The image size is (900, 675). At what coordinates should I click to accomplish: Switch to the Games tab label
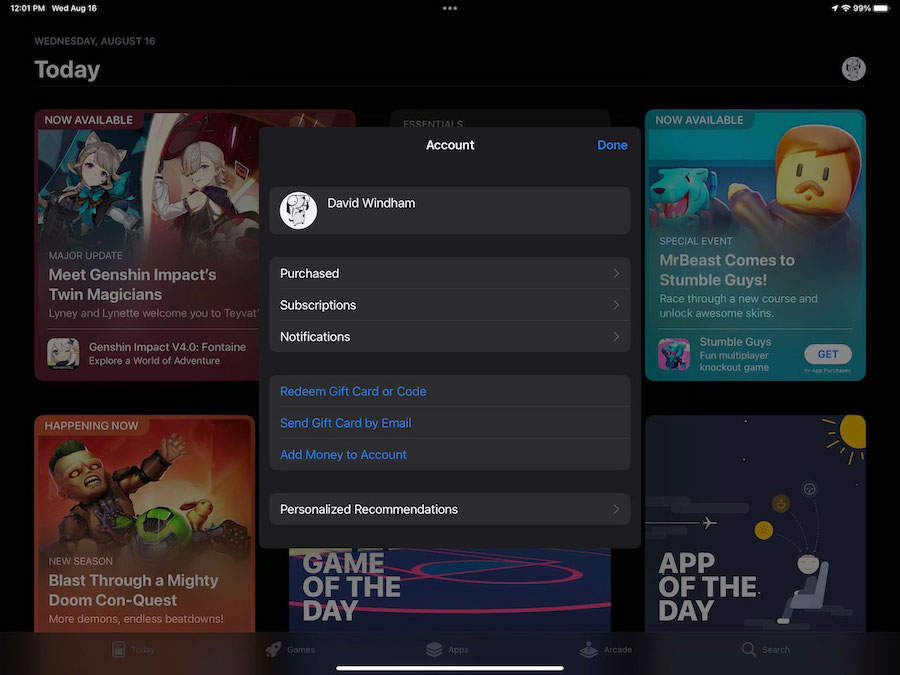pyautogui.click(x=301, y=650)
